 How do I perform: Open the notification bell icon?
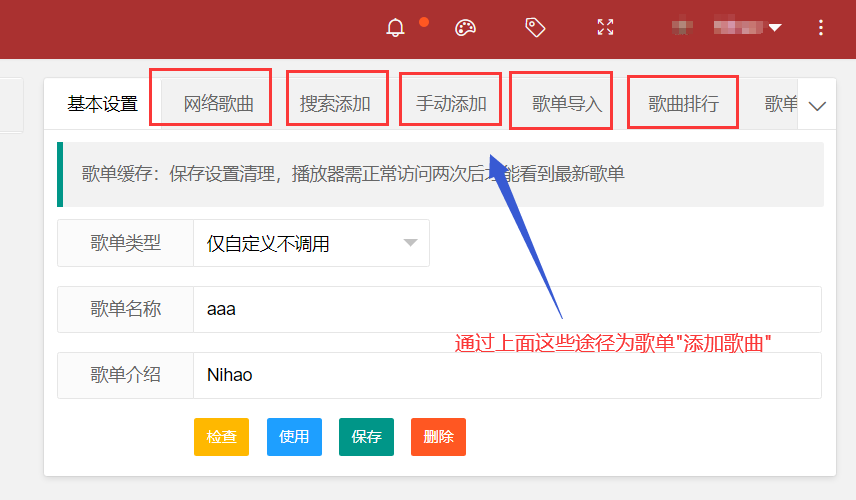395,28
